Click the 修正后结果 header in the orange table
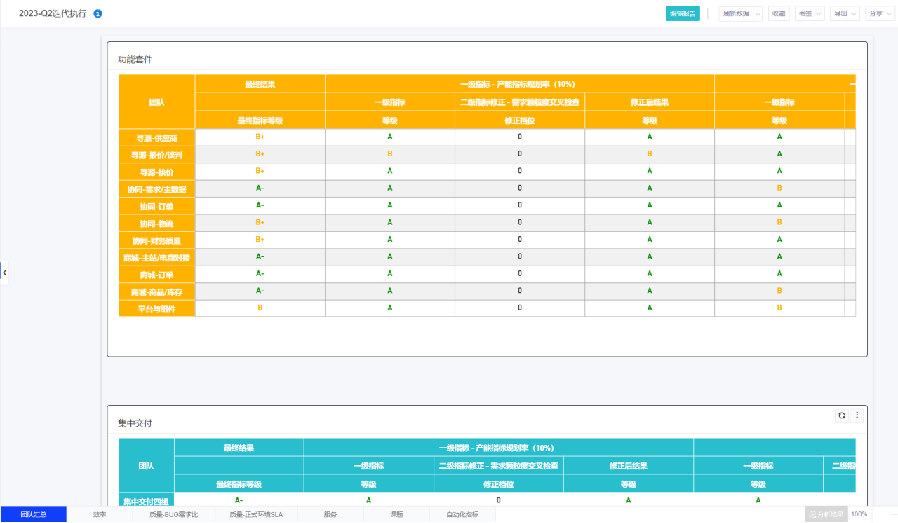This screenshot has height=523, width=898. (649, 103)
